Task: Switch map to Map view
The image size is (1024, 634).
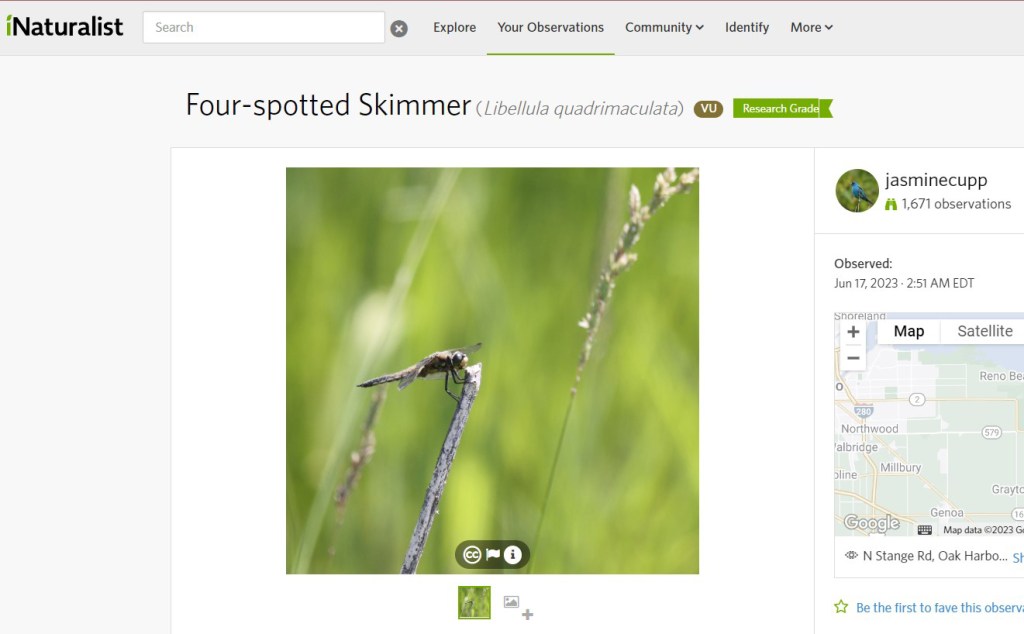Action: (x=908, y=331)
